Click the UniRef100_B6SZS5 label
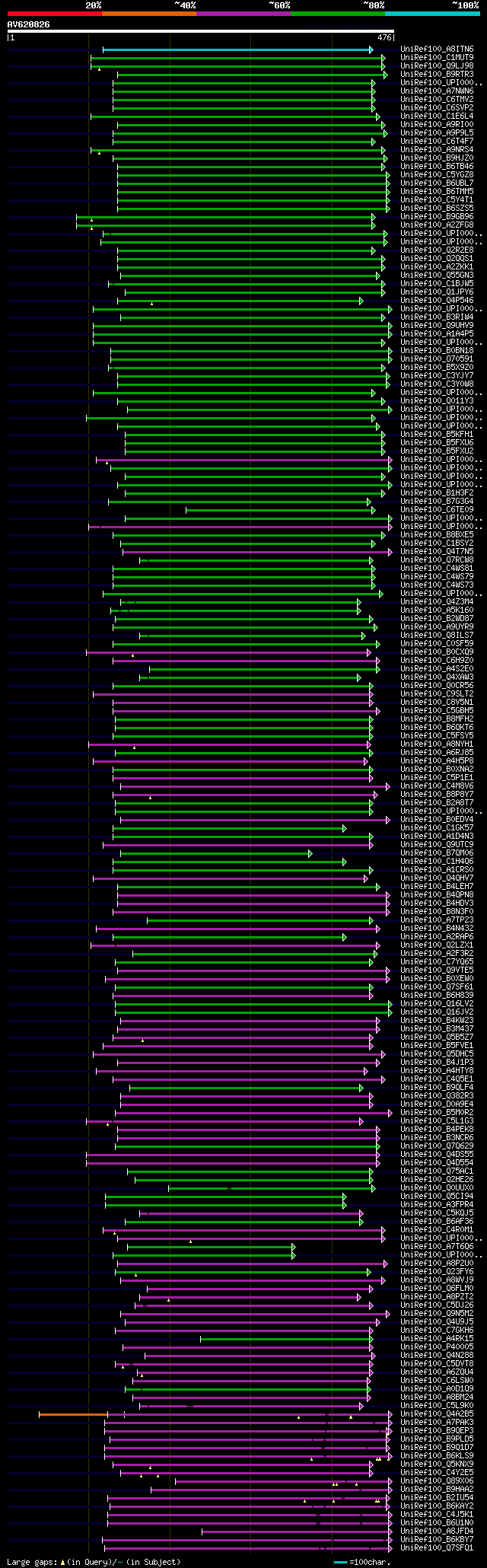Viewport: 487px width, 1568px height. coord(437,209)
